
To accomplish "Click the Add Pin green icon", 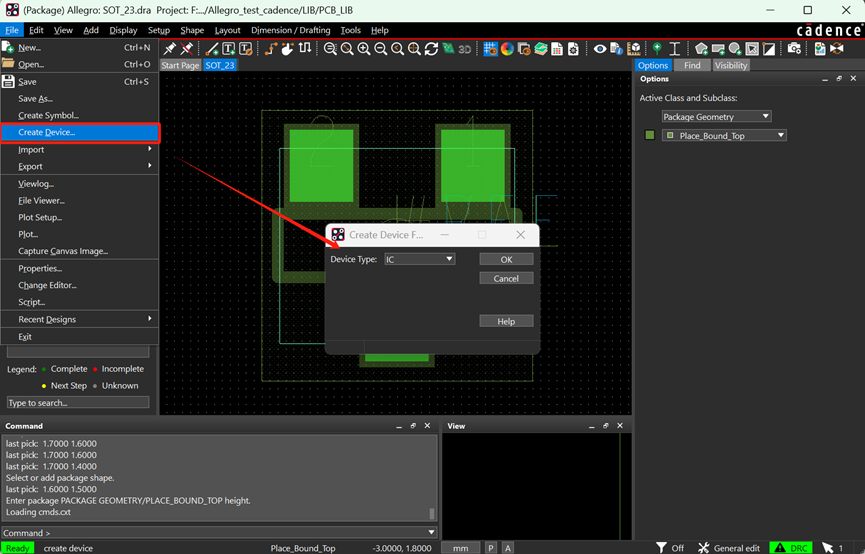I will point(657,49).
